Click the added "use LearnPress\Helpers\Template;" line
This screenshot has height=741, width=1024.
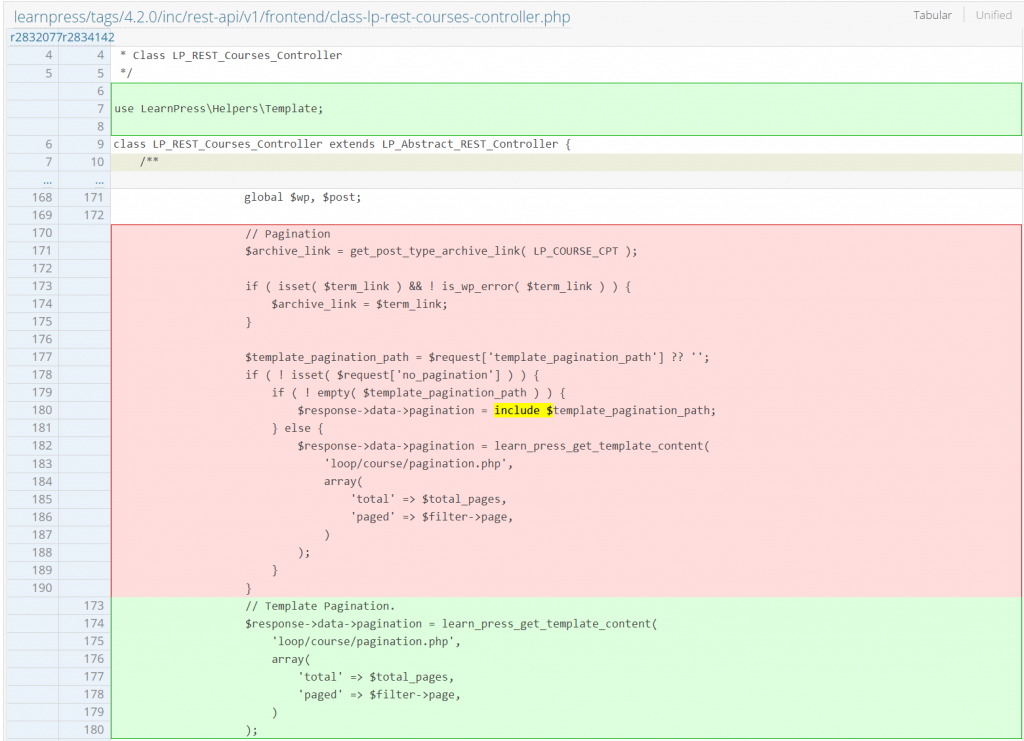[x=219, y=109]
